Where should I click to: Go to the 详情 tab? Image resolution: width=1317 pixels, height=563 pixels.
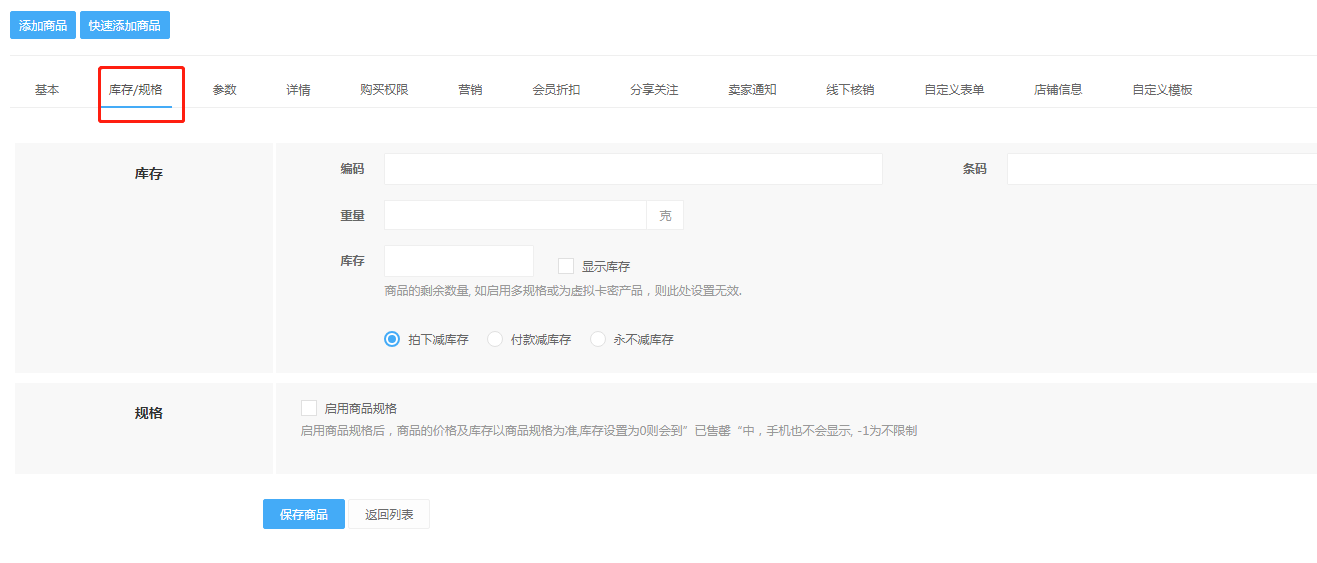tap(298, 90)
